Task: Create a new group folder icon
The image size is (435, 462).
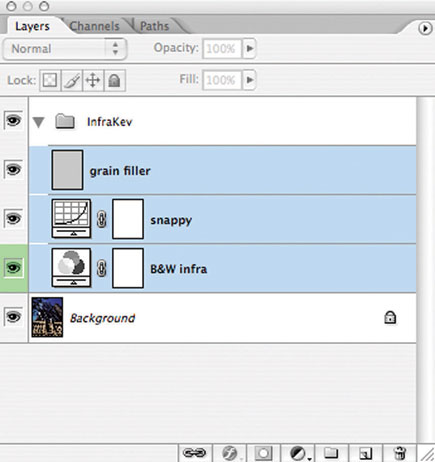Action: point(331,453)
